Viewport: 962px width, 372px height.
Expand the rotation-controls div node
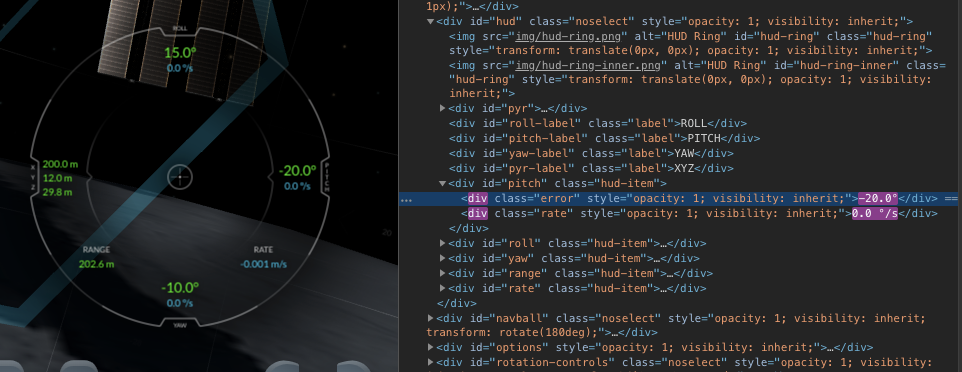[x=430, y=362]
